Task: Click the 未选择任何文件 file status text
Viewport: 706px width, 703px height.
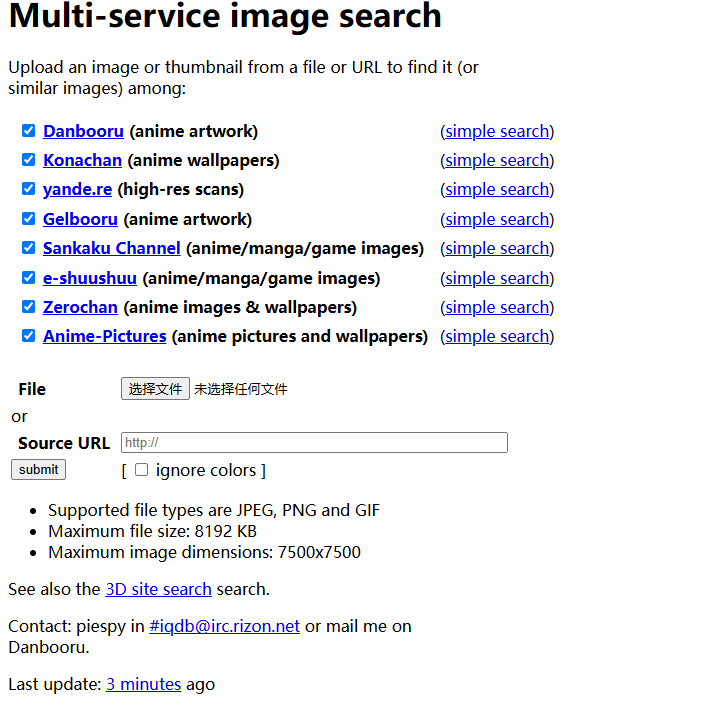Action: click(x=240, y=389)
